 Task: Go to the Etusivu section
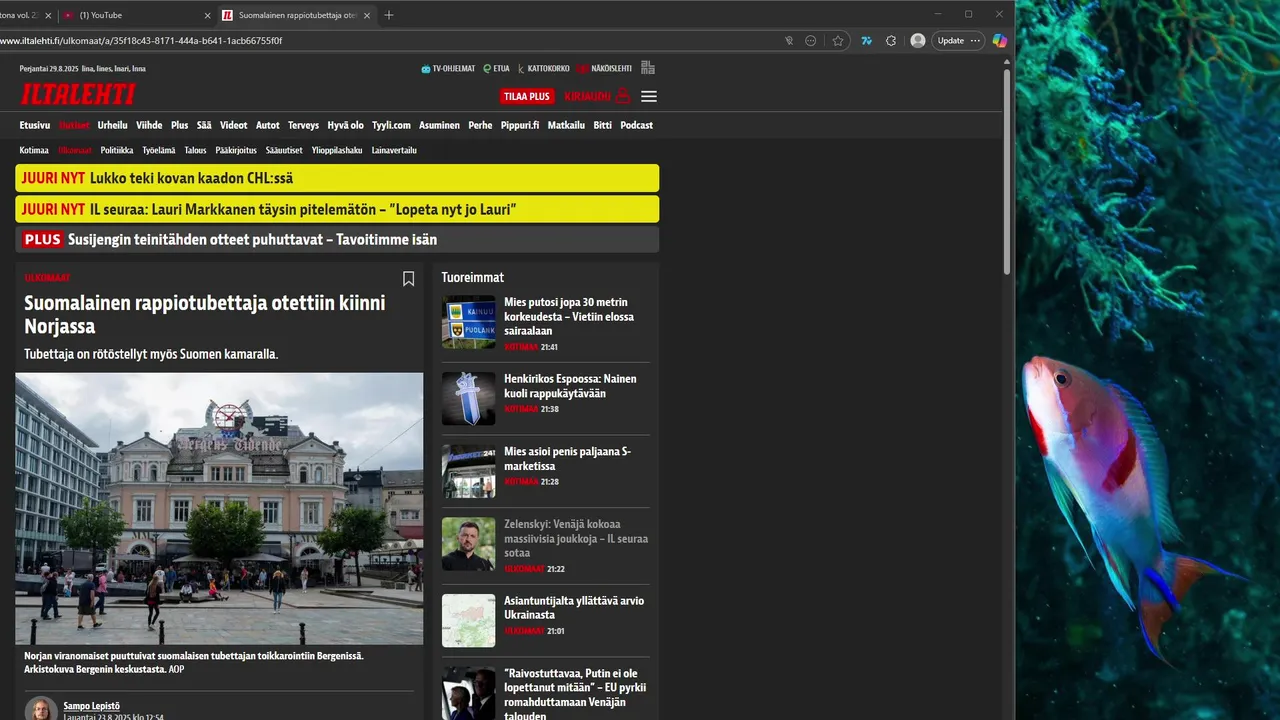point(35,125)
